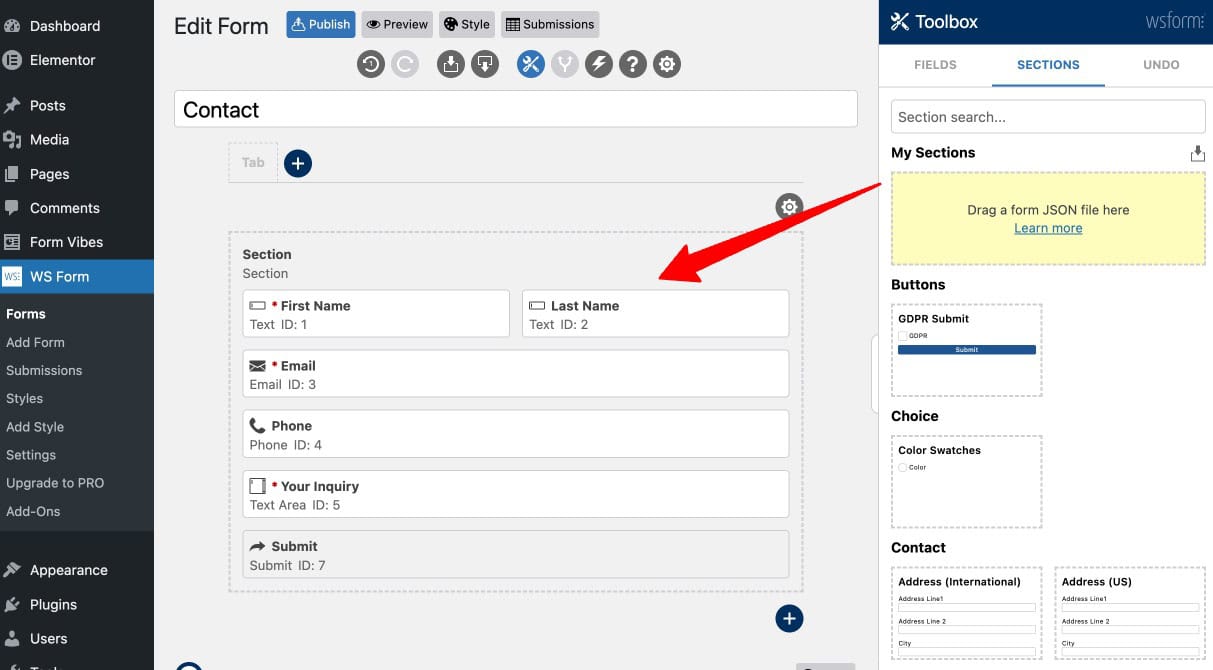
Task: Open form settings gear in the toolbar
Action: click(667, 65)
